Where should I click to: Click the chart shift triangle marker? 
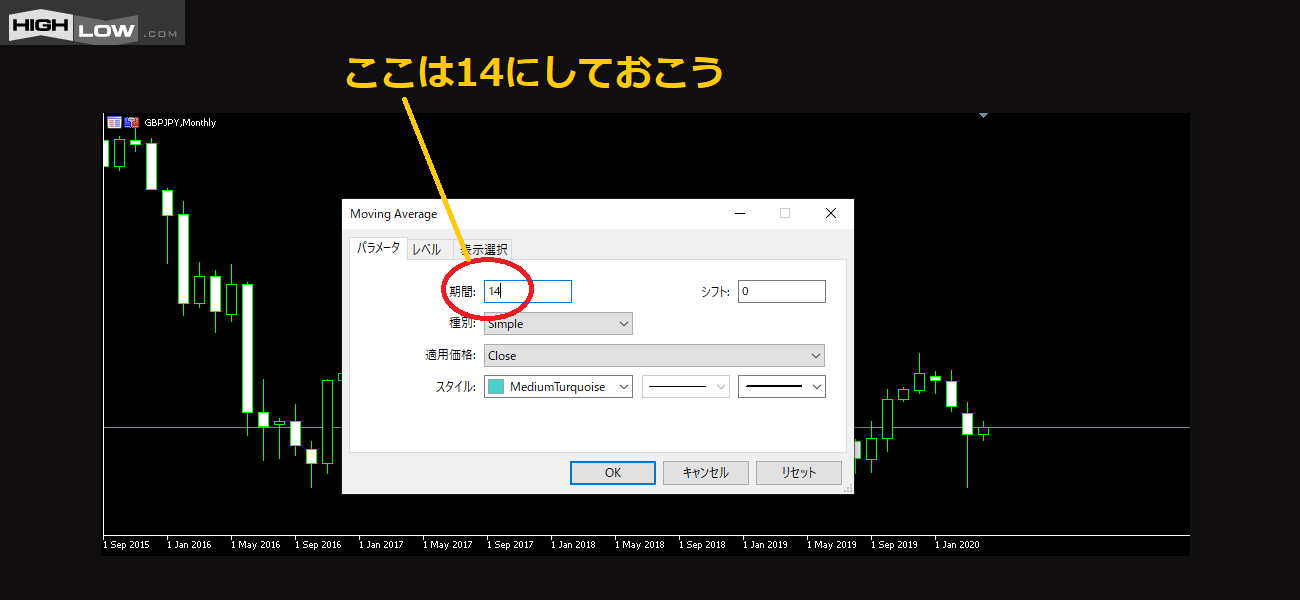coord(983,116)
